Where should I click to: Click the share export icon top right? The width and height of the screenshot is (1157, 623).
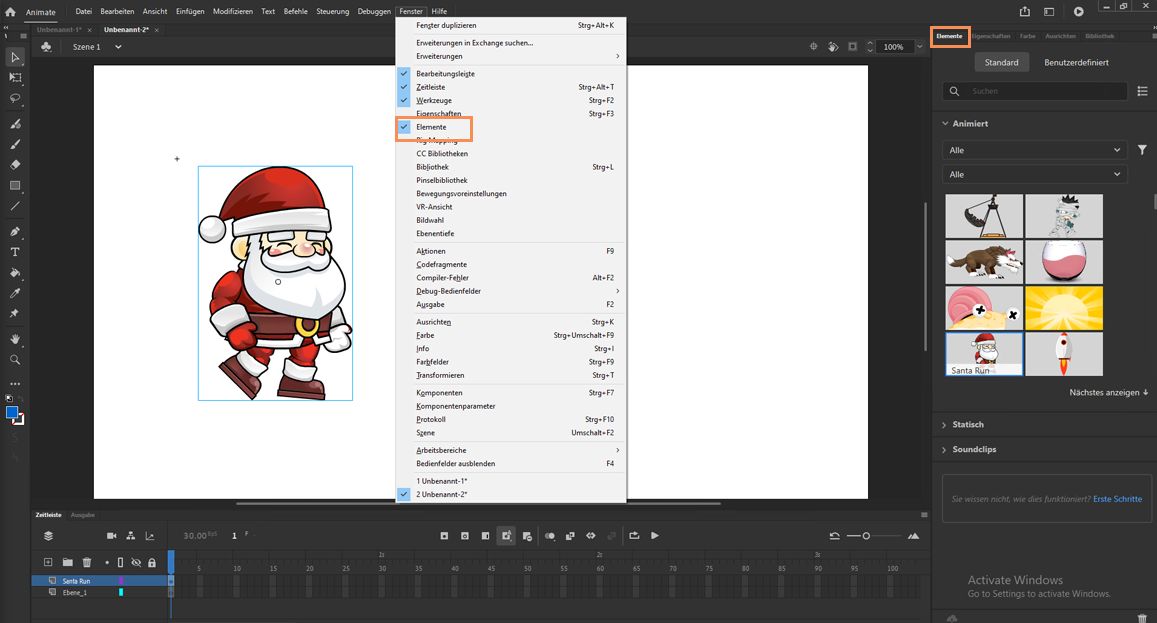(1025, 11)
